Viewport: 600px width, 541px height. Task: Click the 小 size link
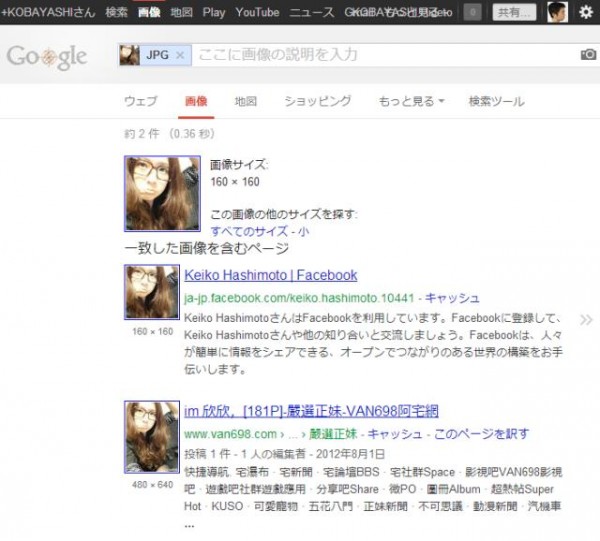(x=303, y=231)
